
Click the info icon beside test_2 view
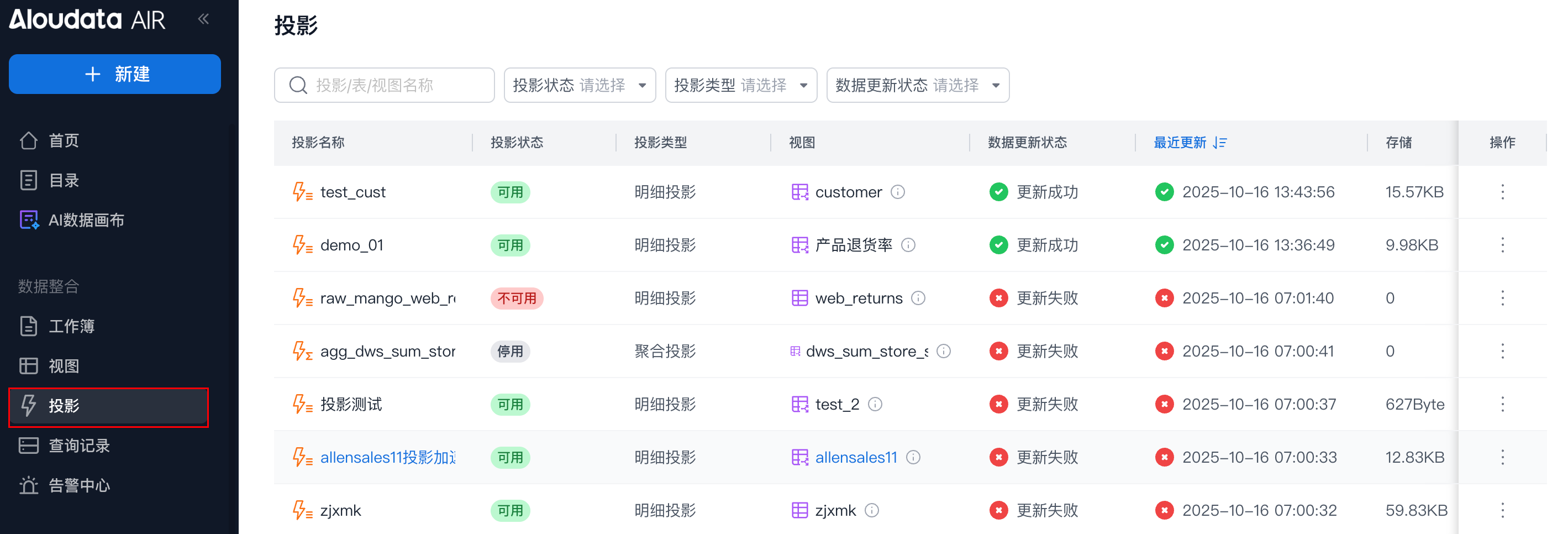click(x=875, y=404)
